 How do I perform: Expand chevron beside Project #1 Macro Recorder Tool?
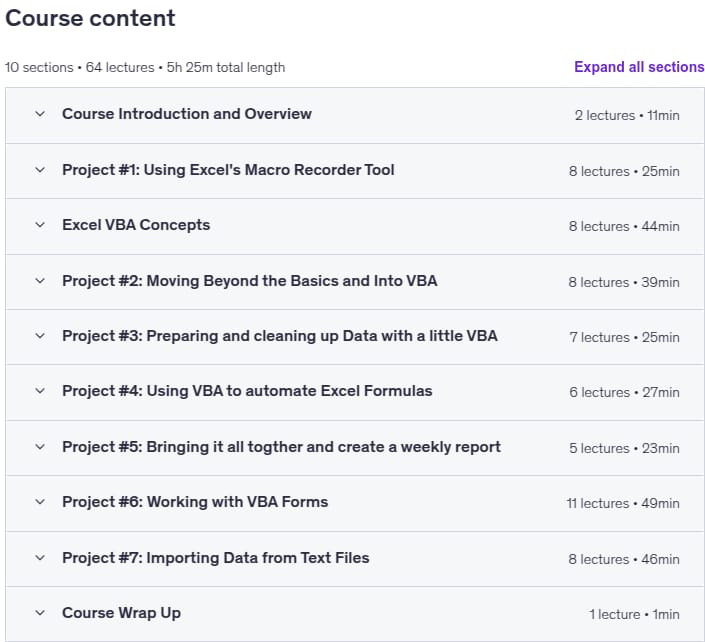click(40, 170)
